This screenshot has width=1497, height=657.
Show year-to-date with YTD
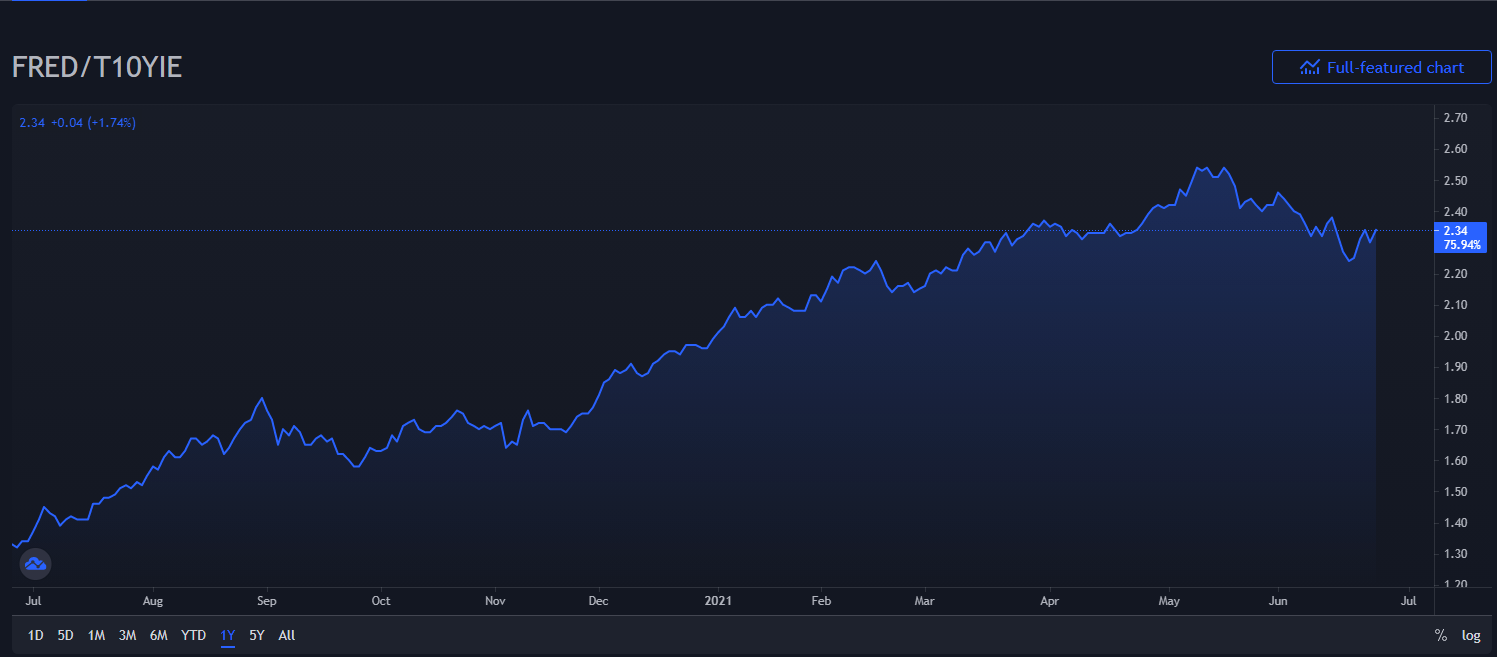tap(193, 635)
